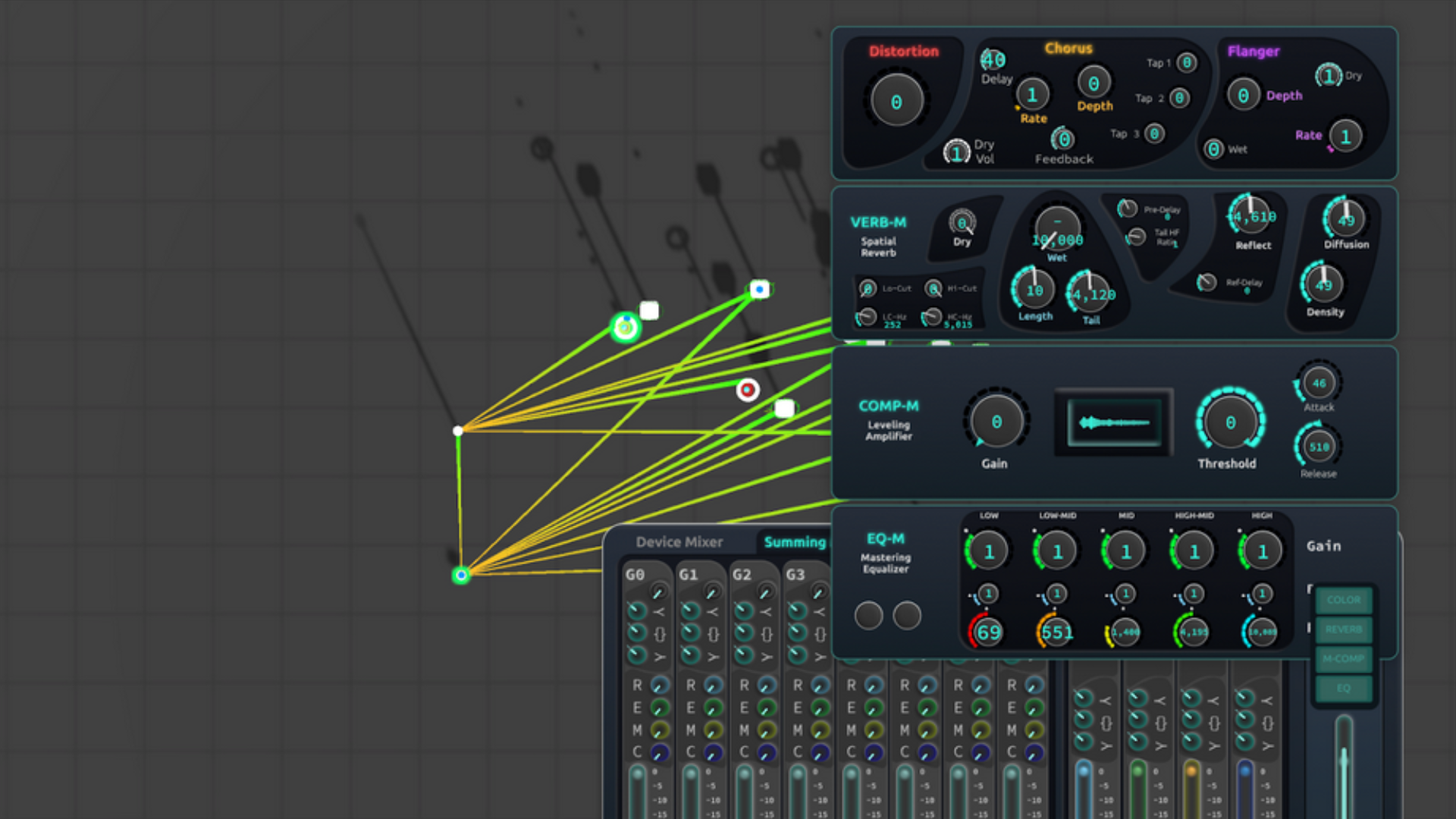Click the green ring node on canvas
This screenshot has width=1456, height=819.
(x=626, y=328)
